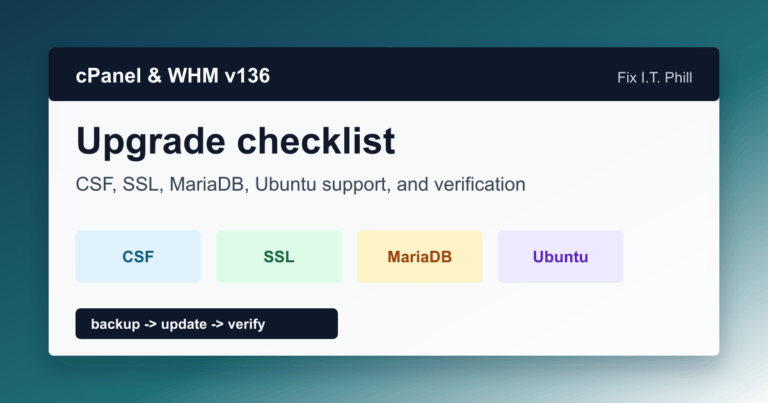Click the subtitle starting with 'CSF, SSL, MariaDB'

pos(300,185)
